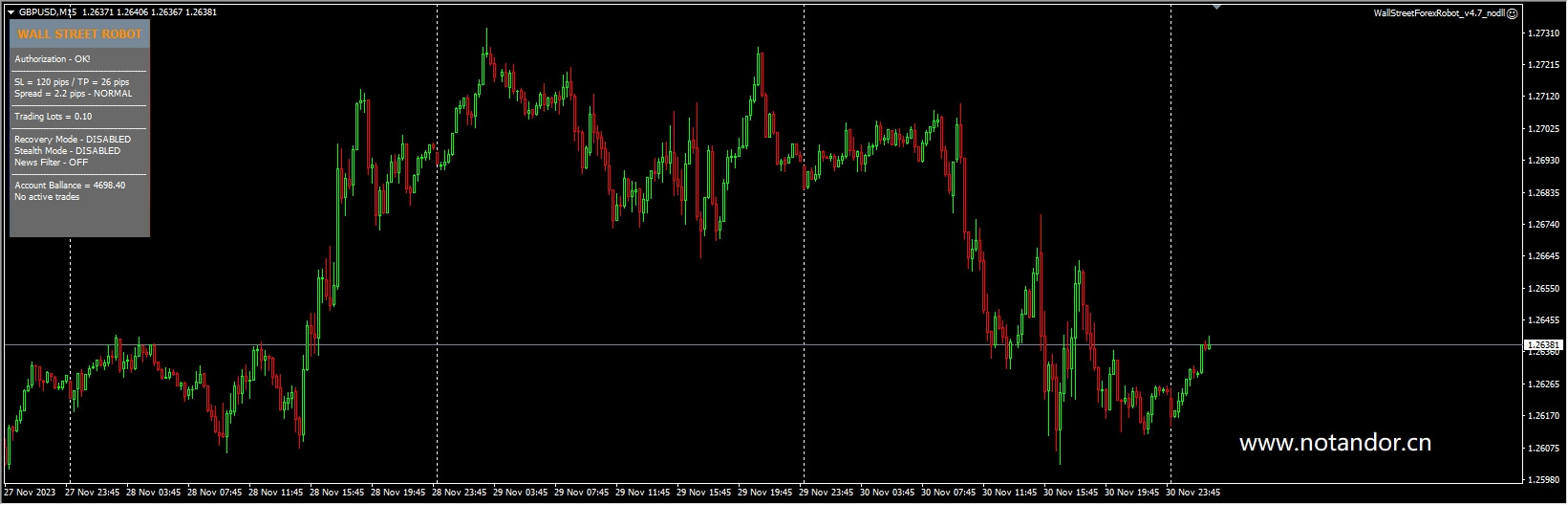This screenshot has width=1568, height=505.
Task: Click the 1.25980 price scale label
Action: tap(1543, 480)
